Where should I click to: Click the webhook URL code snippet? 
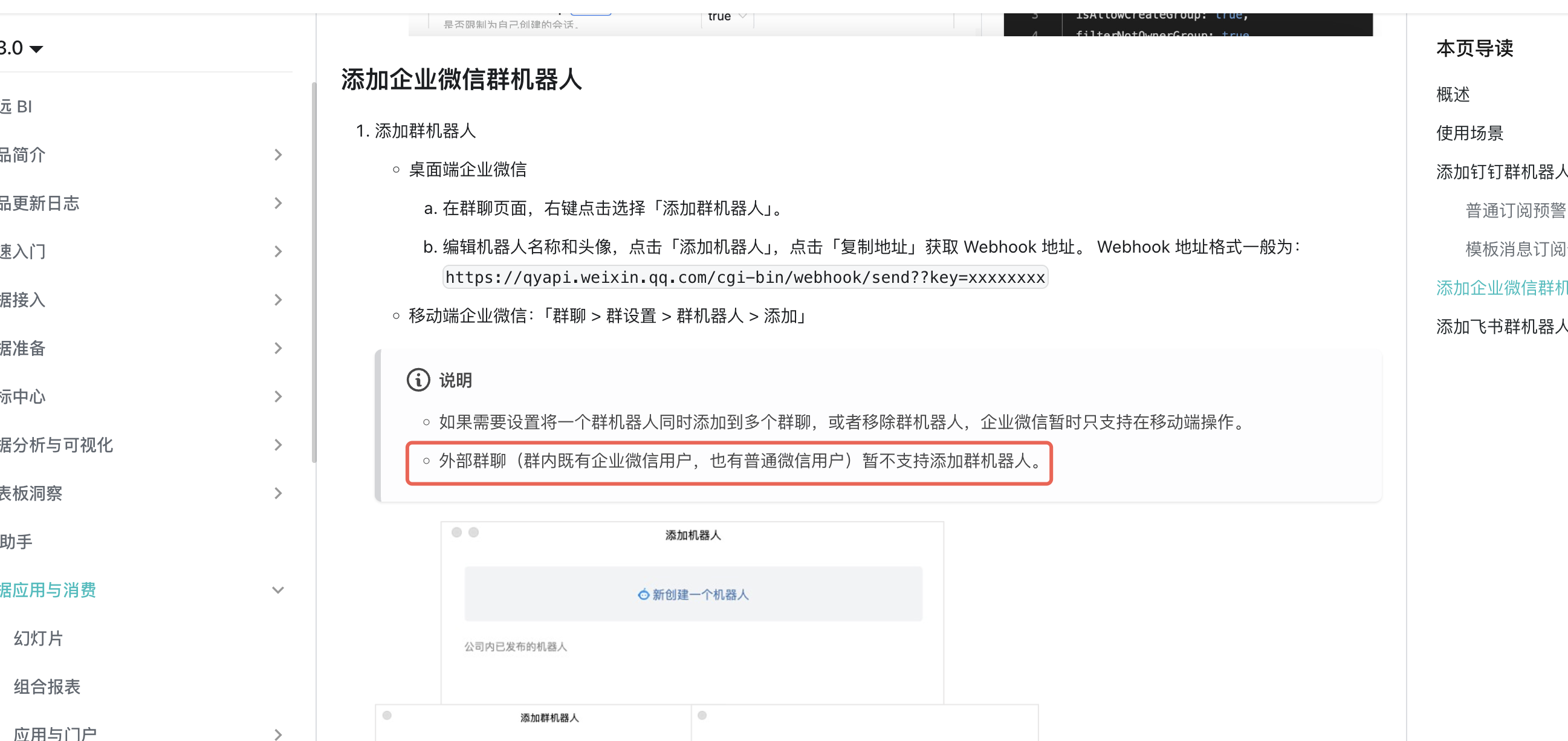click(745, 277)
